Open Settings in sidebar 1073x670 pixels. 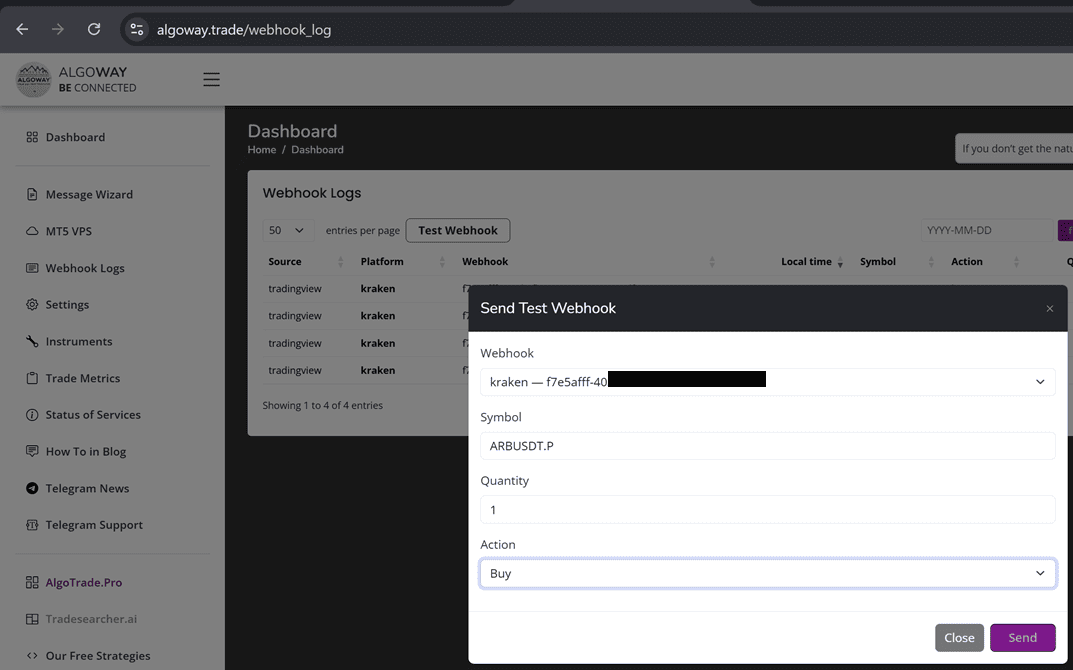pos(67,305)
